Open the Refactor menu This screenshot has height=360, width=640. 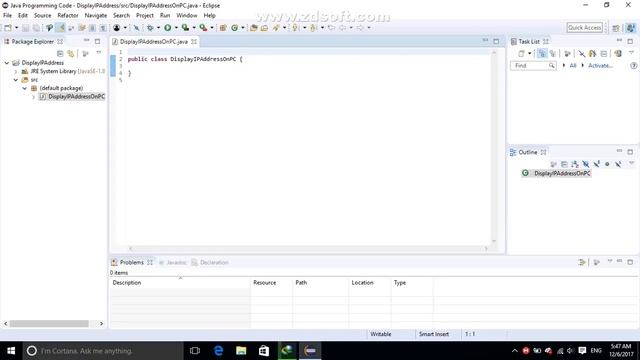[x=68, y=16]
